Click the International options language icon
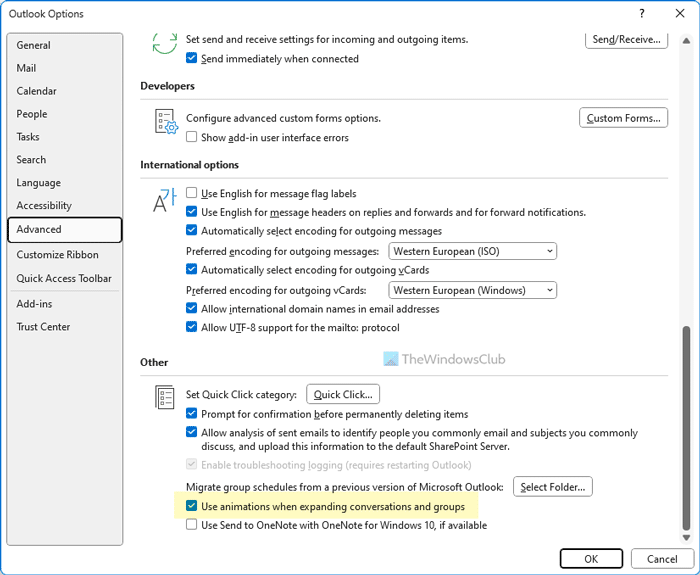Image resolution: width=700 pixels, height=575 pixels. (x=164, y=200)
